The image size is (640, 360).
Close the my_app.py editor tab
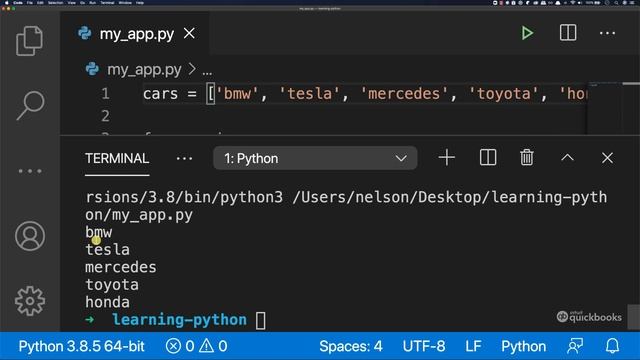click(189, 33)
